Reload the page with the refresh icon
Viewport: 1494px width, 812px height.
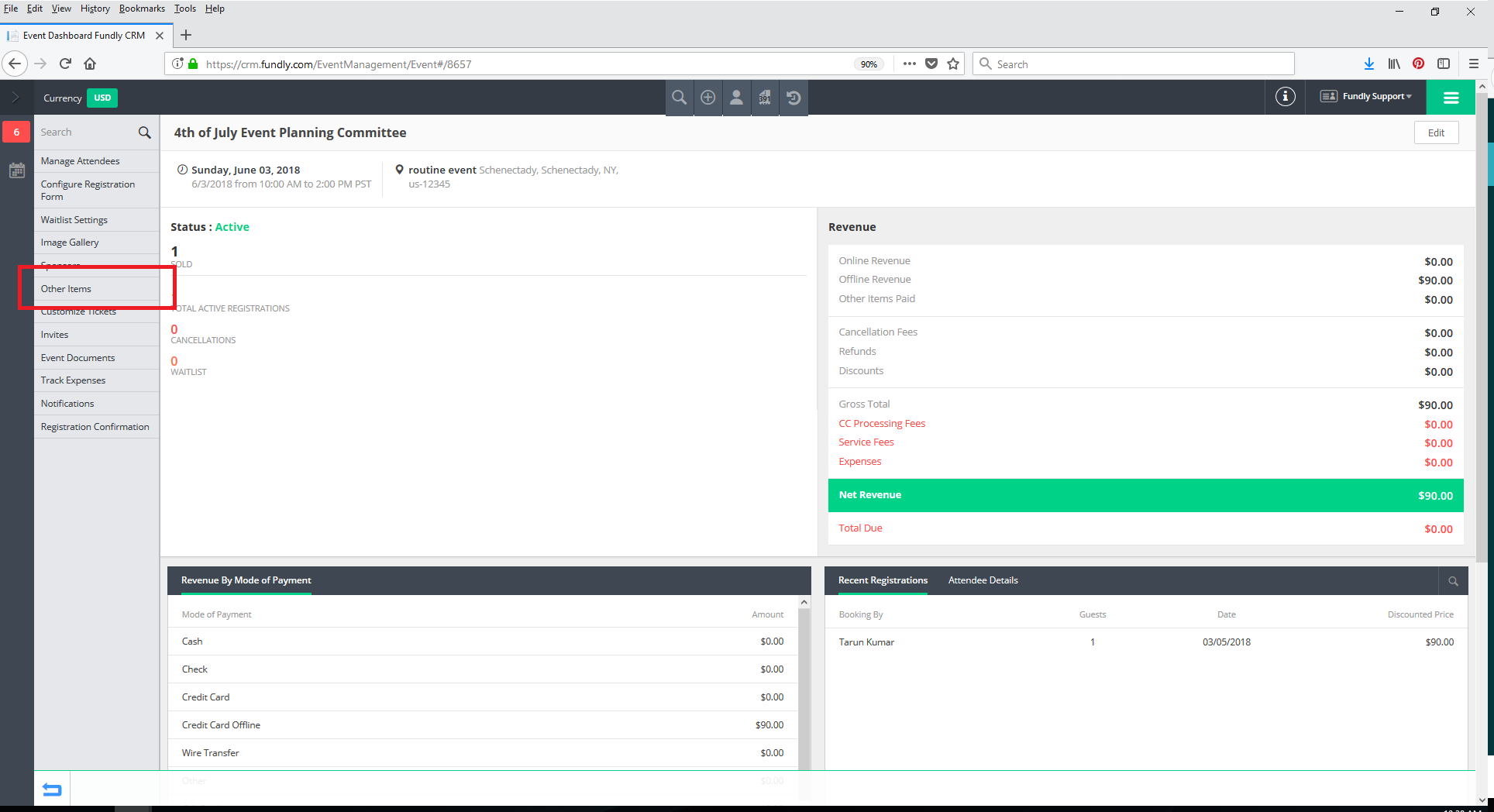click(x=65, y=64)
